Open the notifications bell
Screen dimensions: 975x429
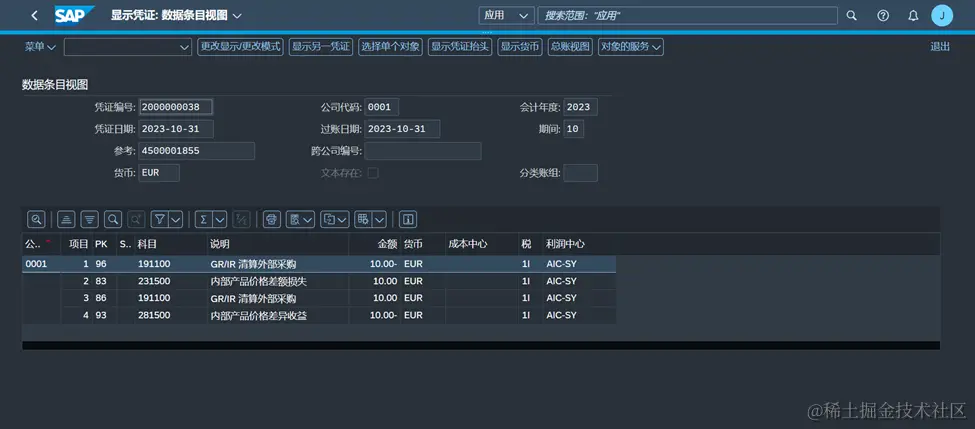pos(913,16)
